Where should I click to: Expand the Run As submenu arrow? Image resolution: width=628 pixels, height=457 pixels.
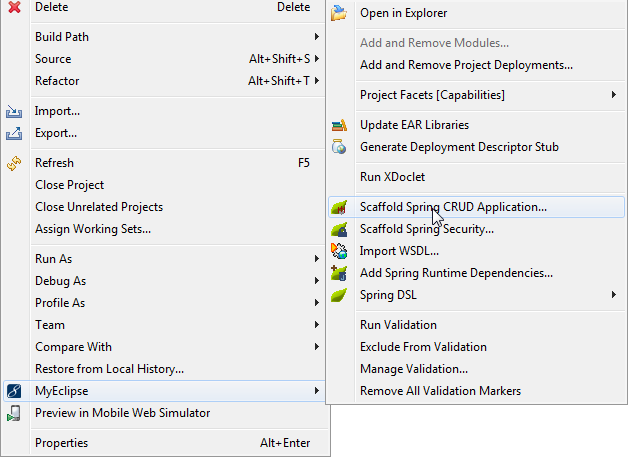tap(316, 259)
